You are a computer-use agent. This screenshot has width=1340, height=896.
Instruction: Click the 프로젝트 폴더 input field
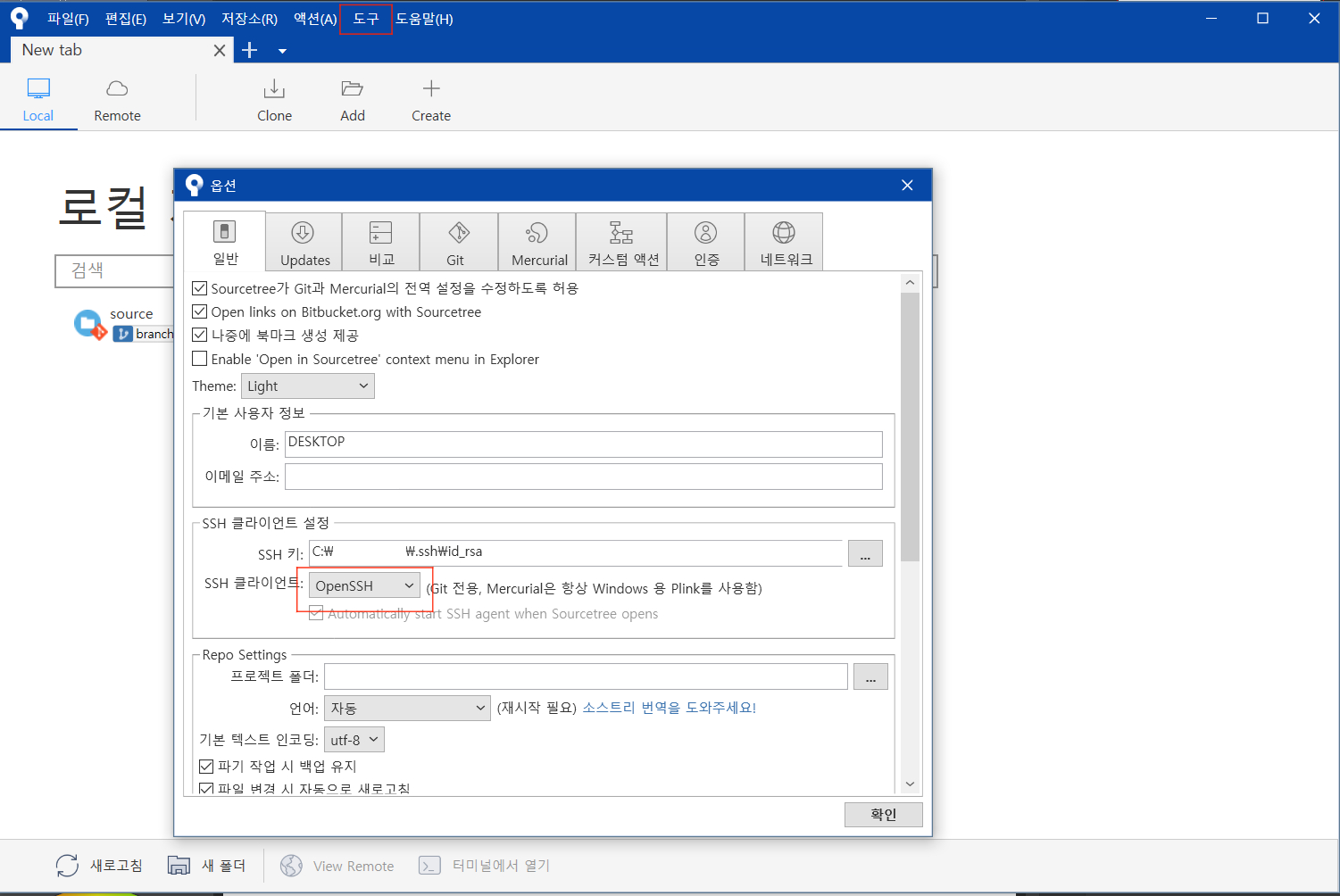(x=586, y=676)
